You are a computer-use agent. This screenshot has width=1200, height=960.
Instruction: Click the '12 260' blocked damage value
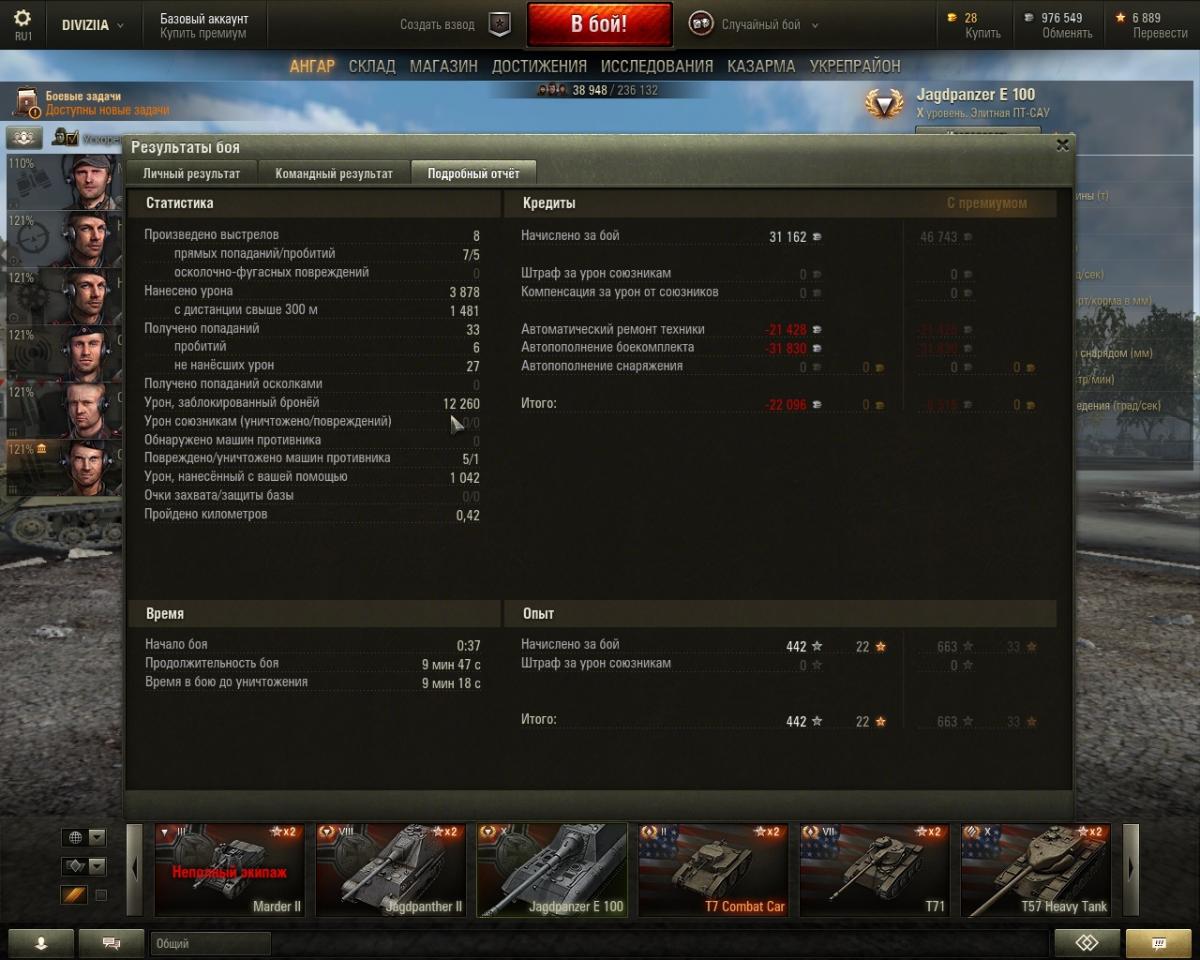(x=461, y=403)
